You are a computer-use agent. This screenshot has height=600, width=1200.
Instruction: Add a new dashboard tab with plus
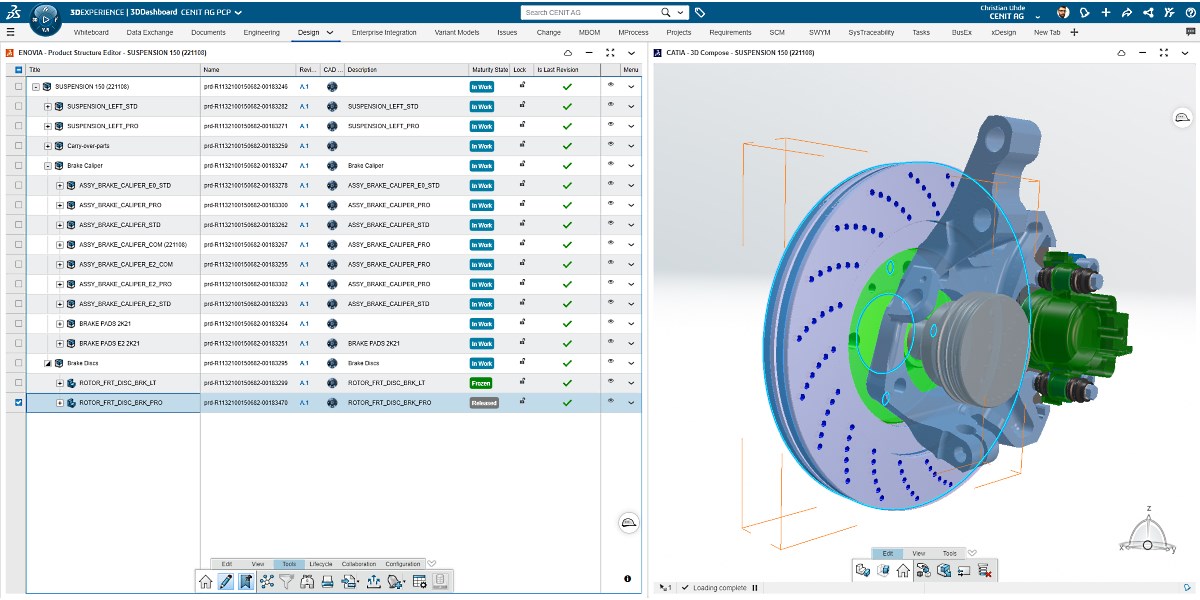[x=1074, y=32]
